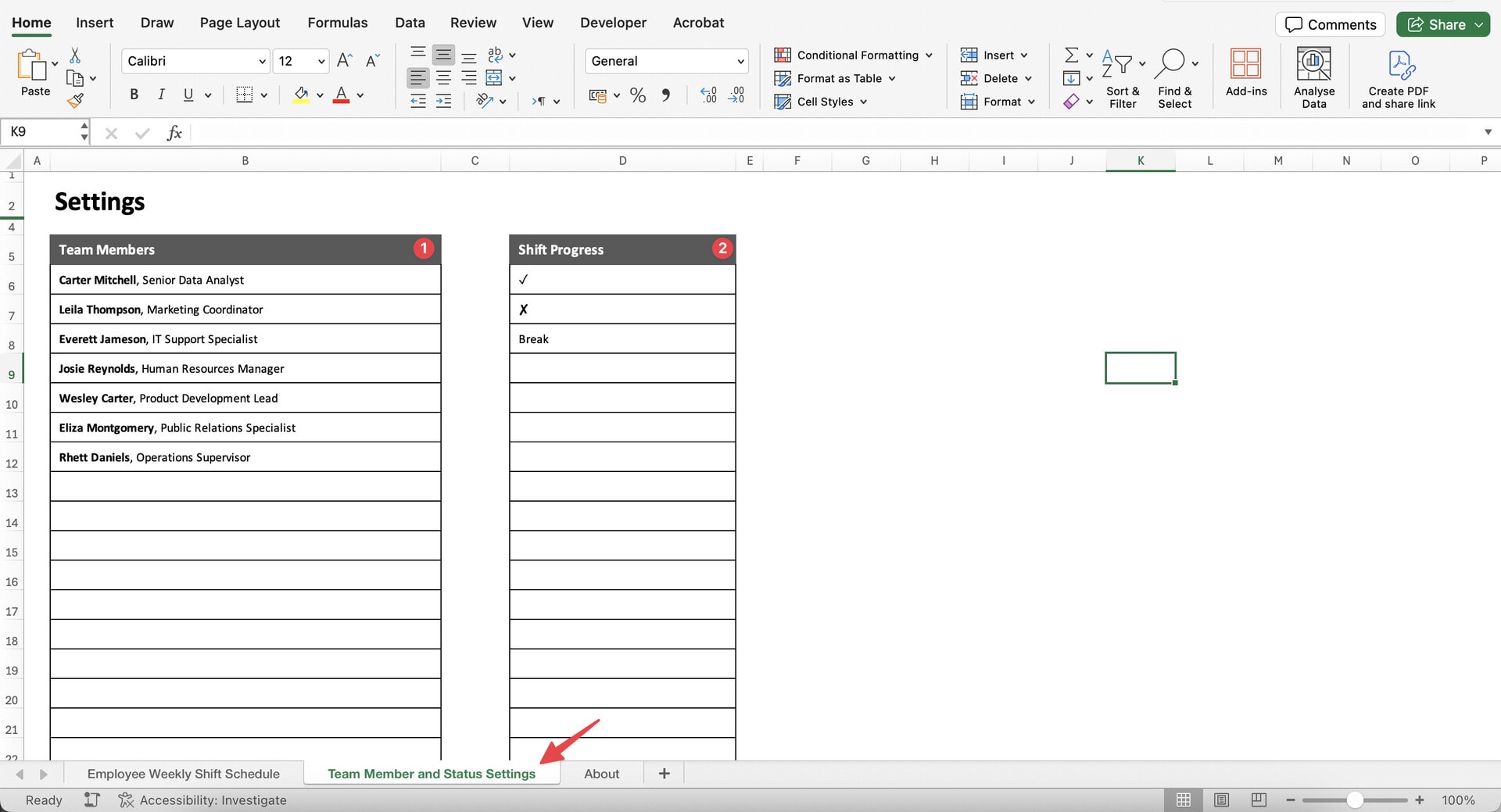Image resolution: width=1501 pixels, height=812 pixels.
Task: Open Find & Select
Action: pos(1175,80)
